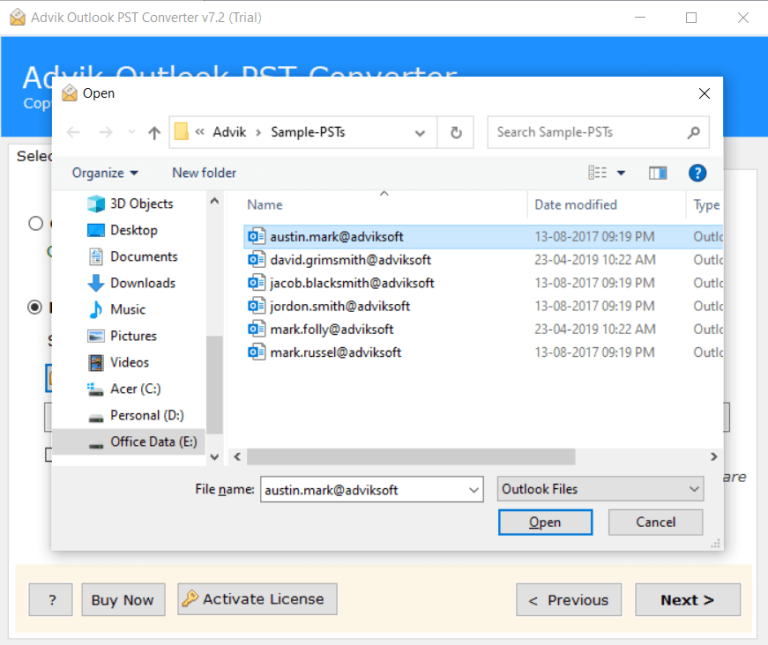
Task: Minimize the Advik PST Converter window
Action: click(x=640, y=18)
